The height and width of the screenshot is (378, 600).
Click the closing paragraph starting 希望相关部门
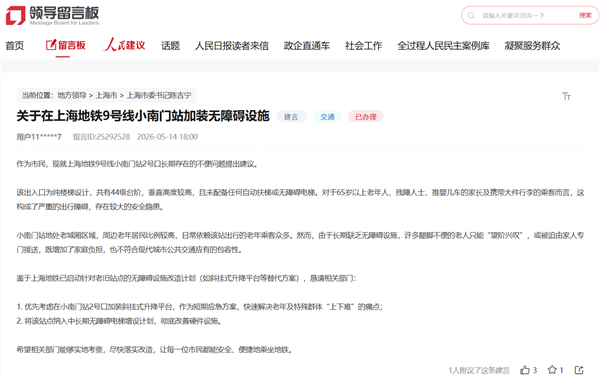click(x=155, y=350)
